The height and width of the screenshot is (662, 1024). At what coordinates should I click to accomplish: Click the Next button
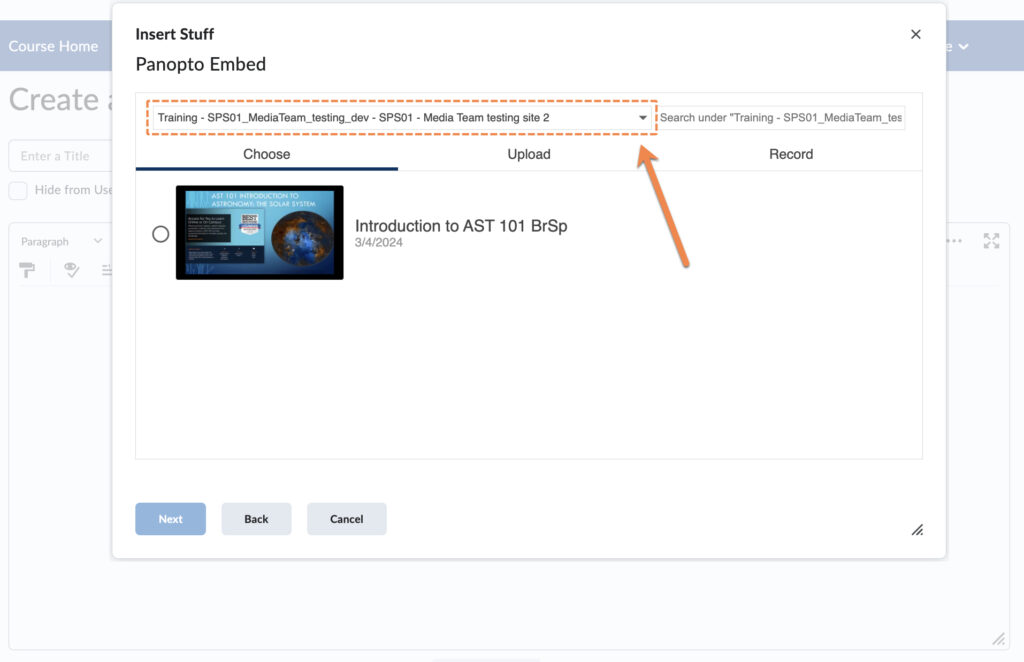point(170,519)
